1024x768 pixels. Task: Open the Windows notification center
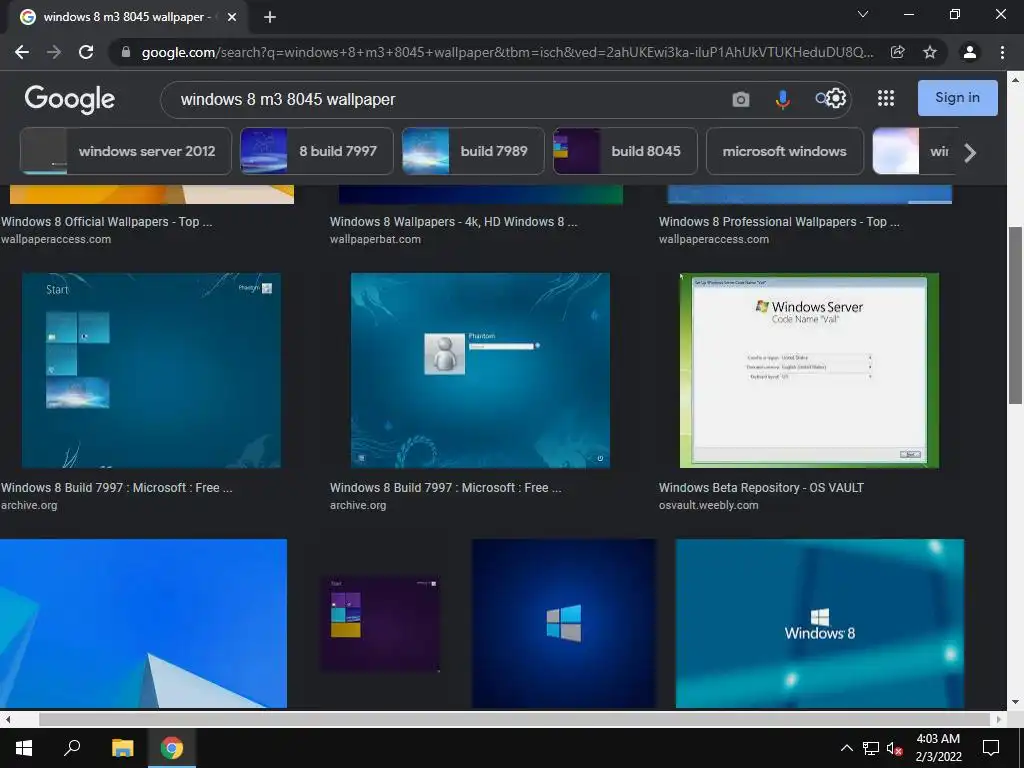click(x=991, y=748)
